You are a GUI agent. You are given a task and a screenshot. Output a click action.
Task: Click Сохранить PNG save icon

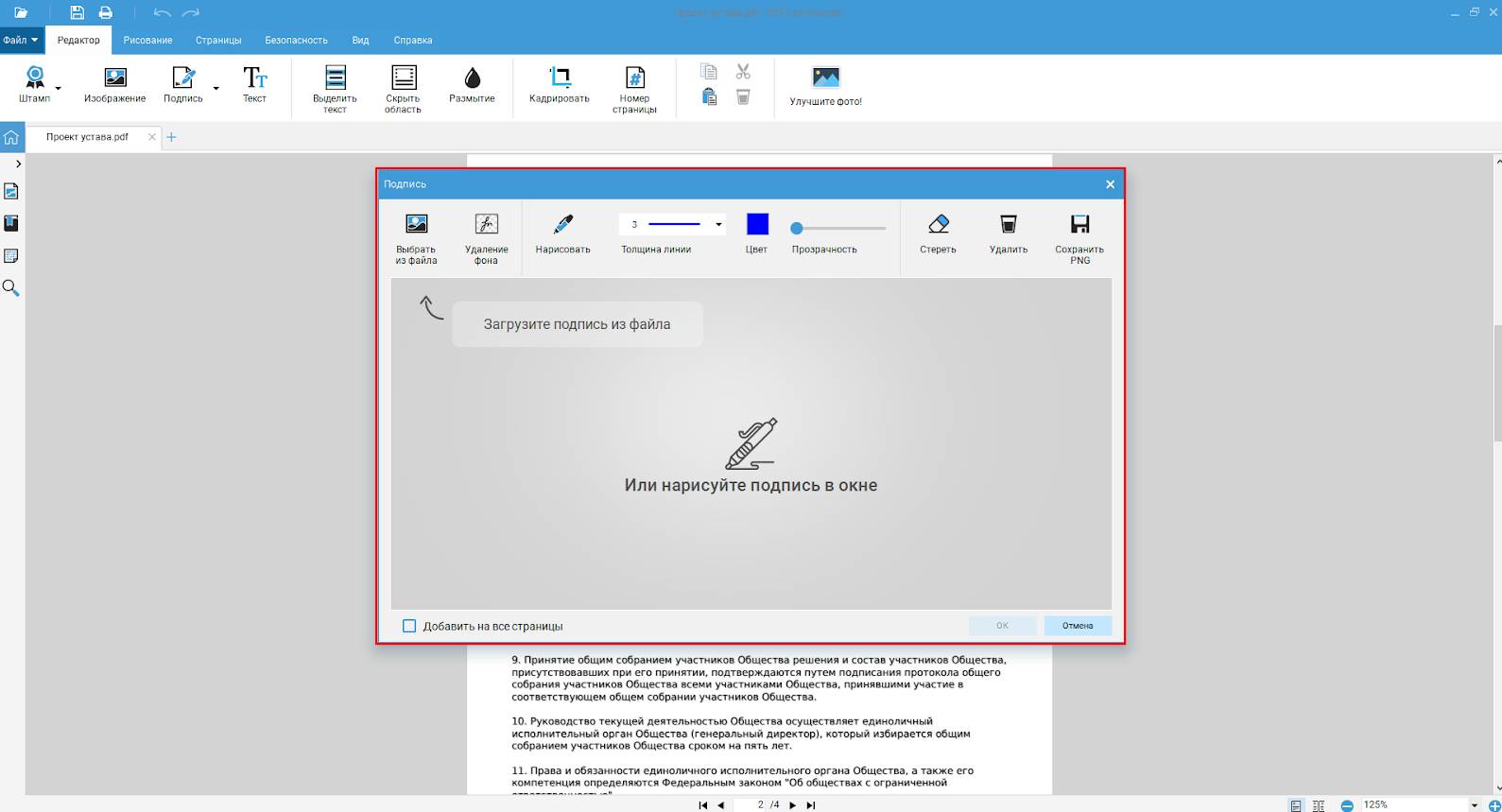coord(1079,238)
